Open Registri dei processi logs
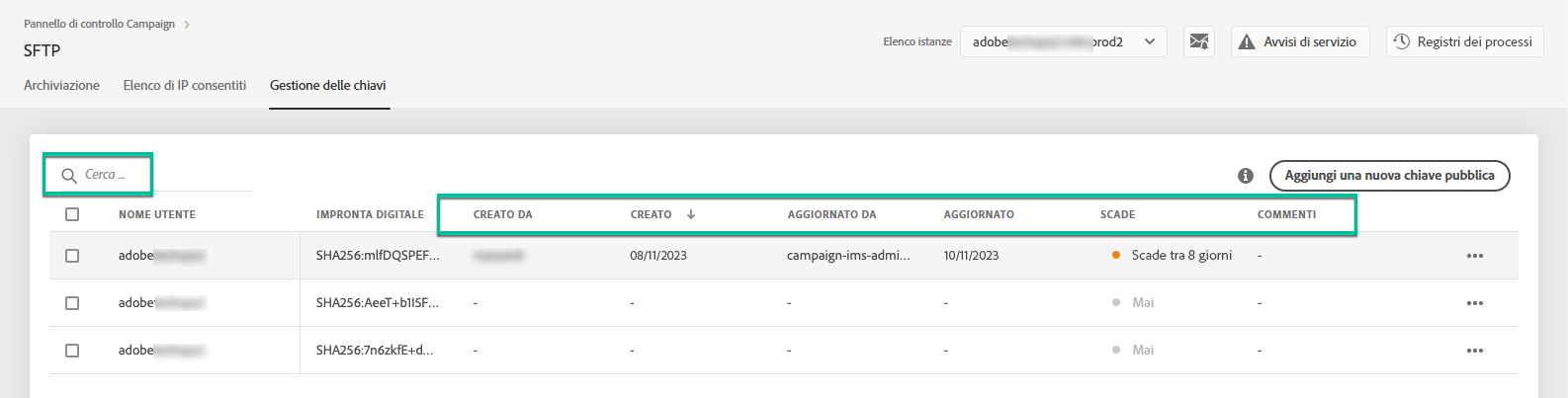This screenshot has width=1568, height=398. pos(1463,41)
